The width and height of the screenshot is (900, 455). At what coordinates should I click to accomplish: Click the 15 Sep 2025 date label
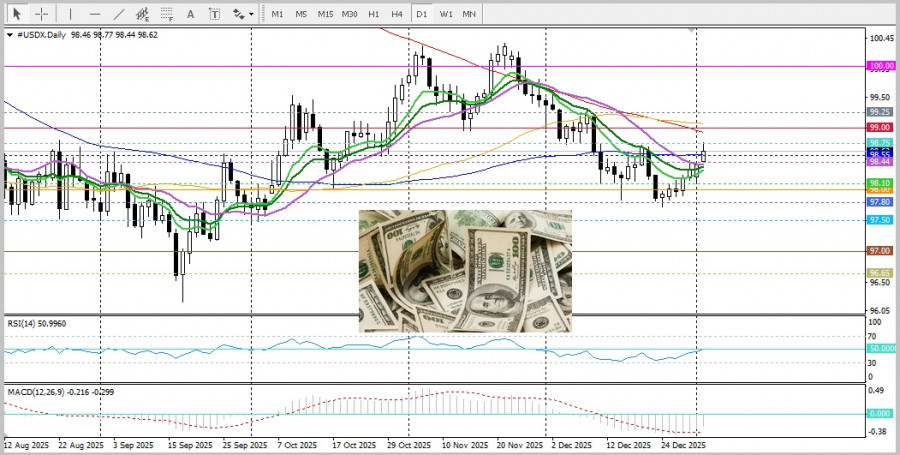[191, 445]
